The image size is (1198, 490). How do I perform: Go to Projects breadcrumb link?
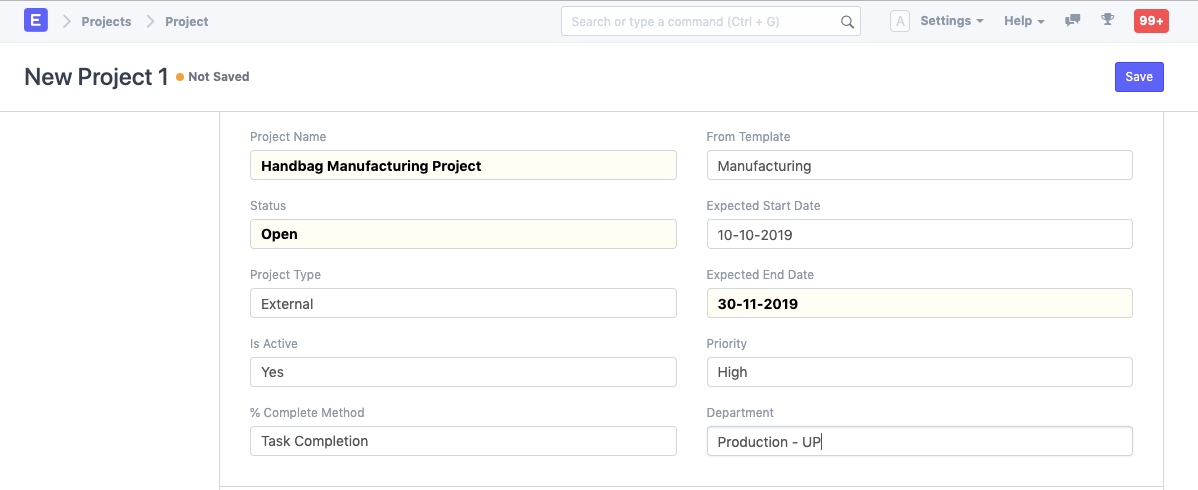106,21
